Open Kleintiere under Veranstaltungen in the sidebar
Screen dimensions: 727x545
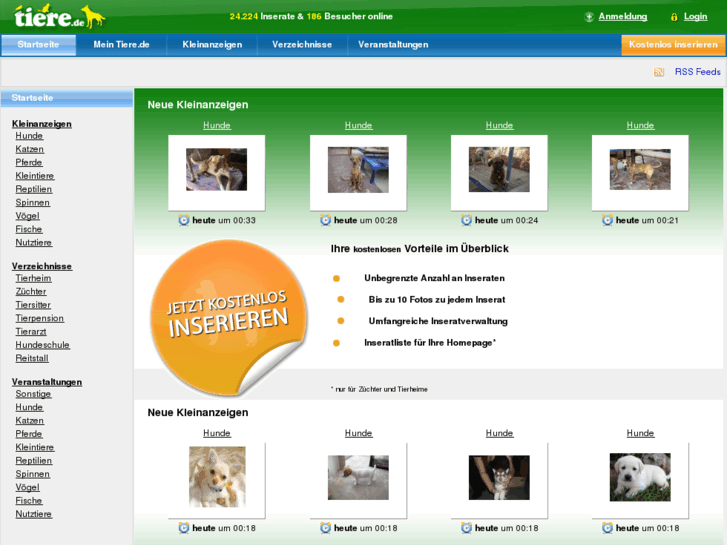click(x=35, y=448)
